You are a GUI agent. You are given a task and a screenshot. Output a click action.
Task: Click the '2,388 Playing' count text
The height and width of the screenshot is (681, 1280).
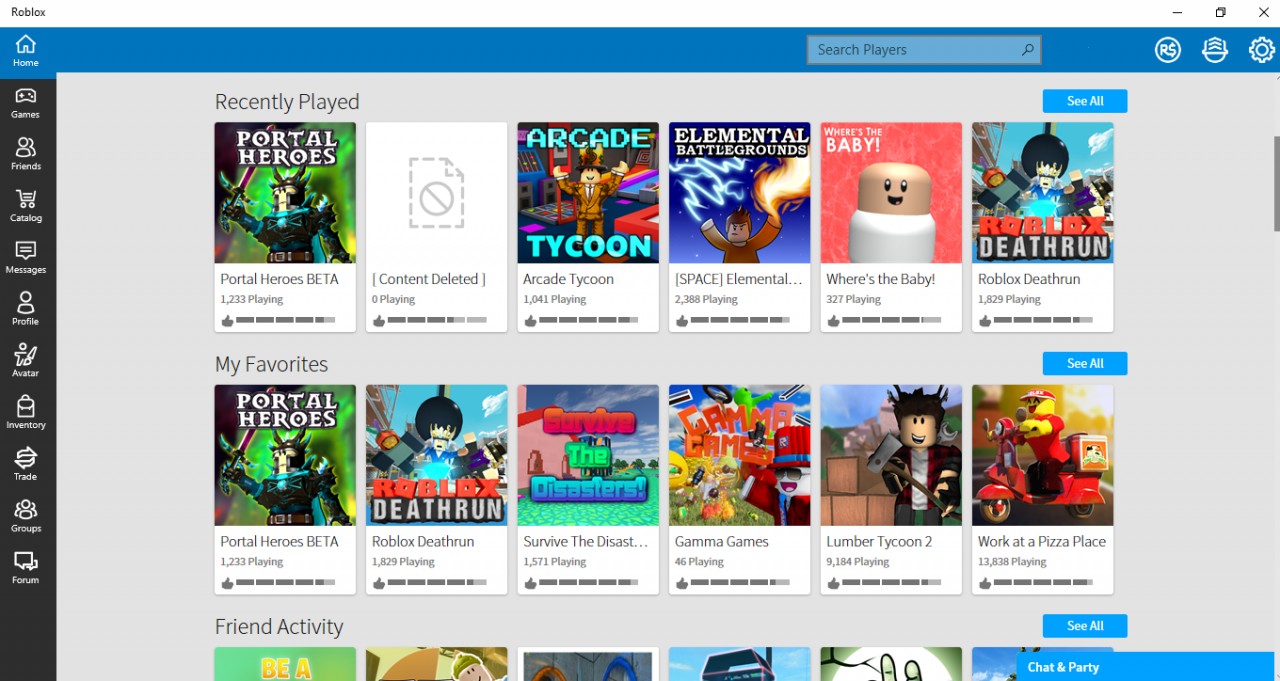tap(706, 299)
